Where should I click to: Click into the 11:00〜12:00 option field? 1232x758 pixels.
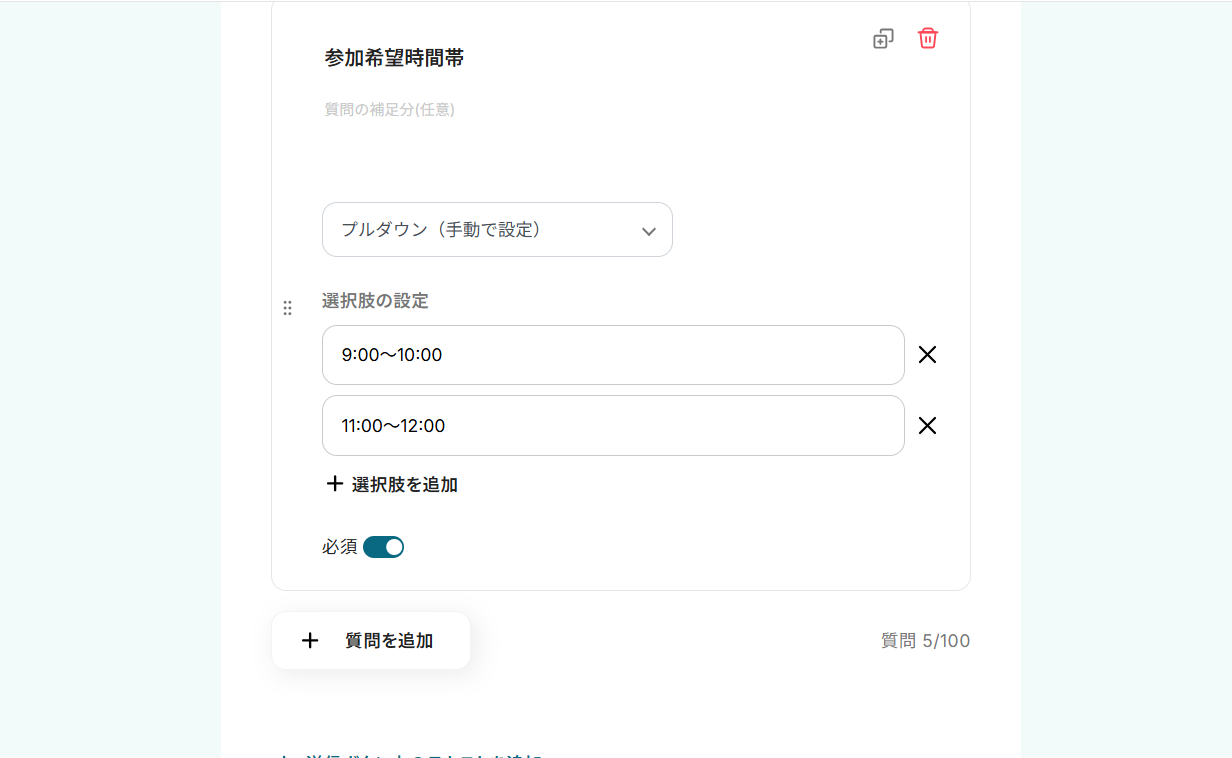click(612, 426)
